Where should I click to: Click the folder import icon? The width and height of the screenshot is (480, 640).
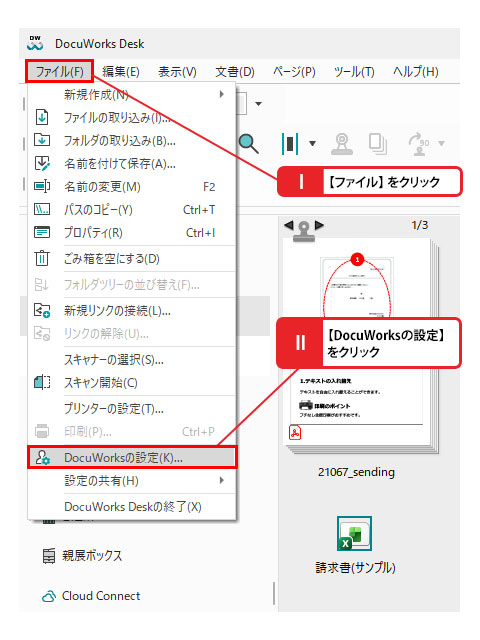(42, 140)
